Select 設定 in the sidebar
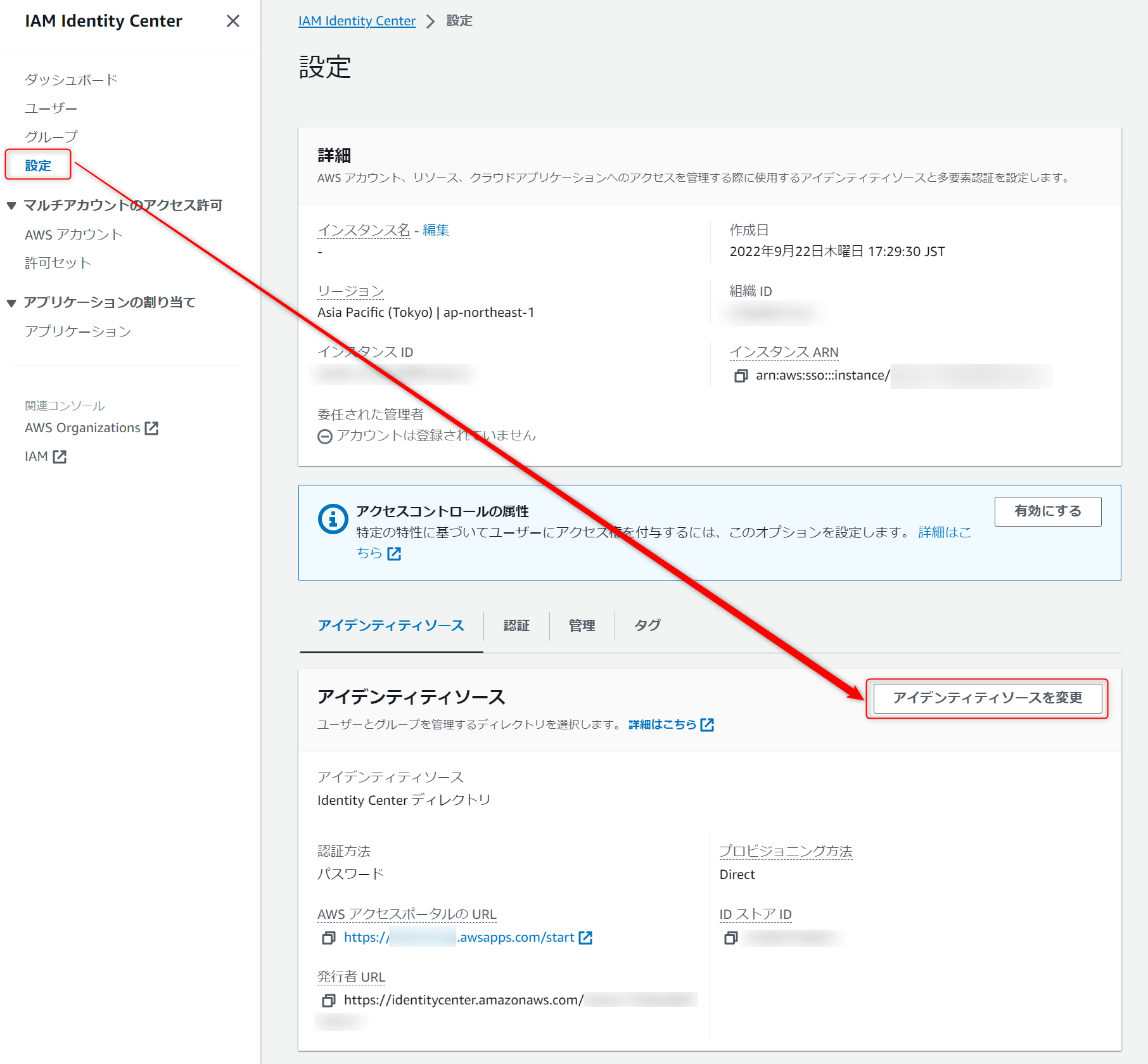The width and height of the screenshot is (1148, 1064). [38, 165]
